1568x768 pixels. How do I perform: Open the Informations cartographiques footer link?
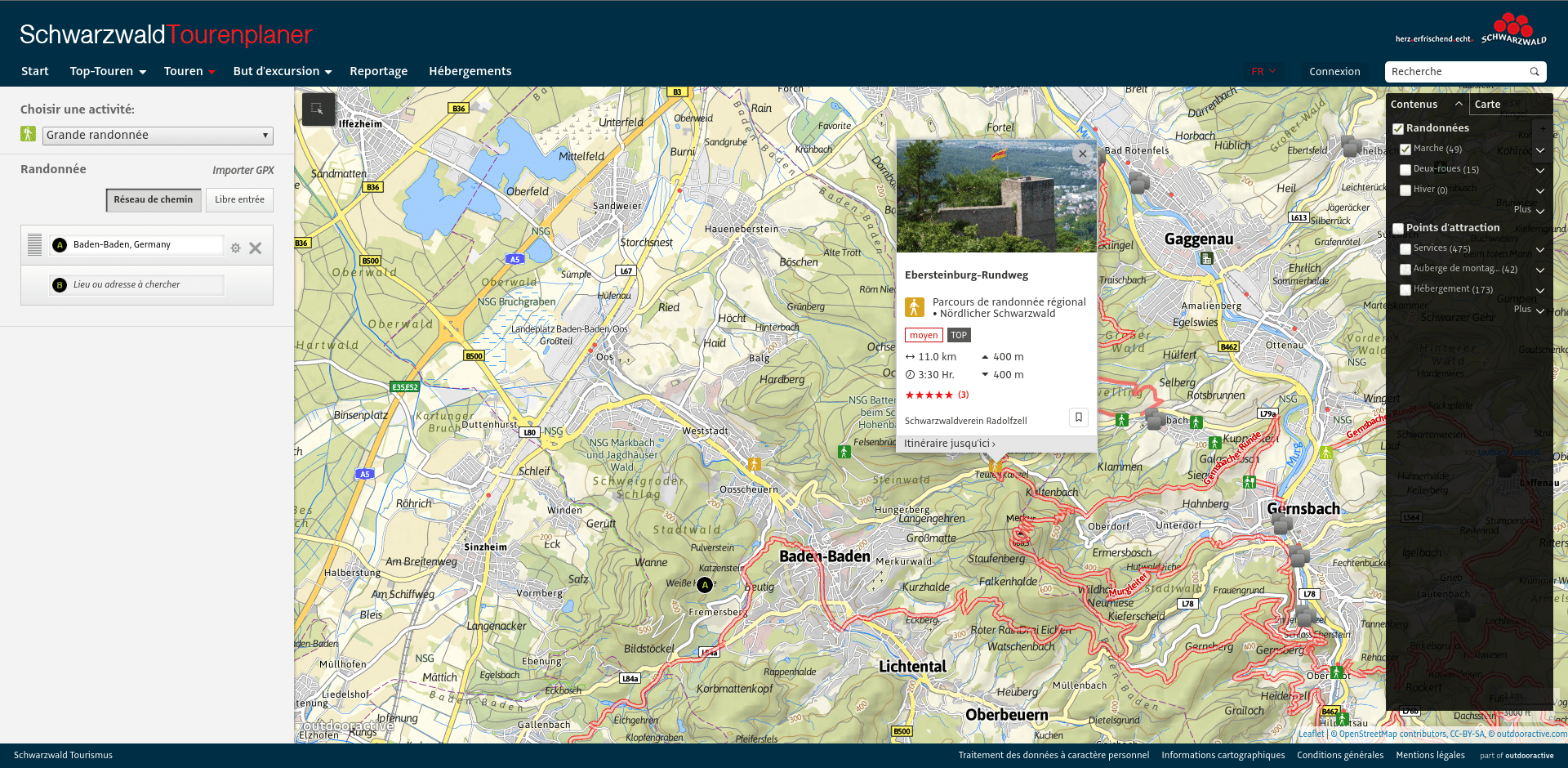tap(1223, 755)
